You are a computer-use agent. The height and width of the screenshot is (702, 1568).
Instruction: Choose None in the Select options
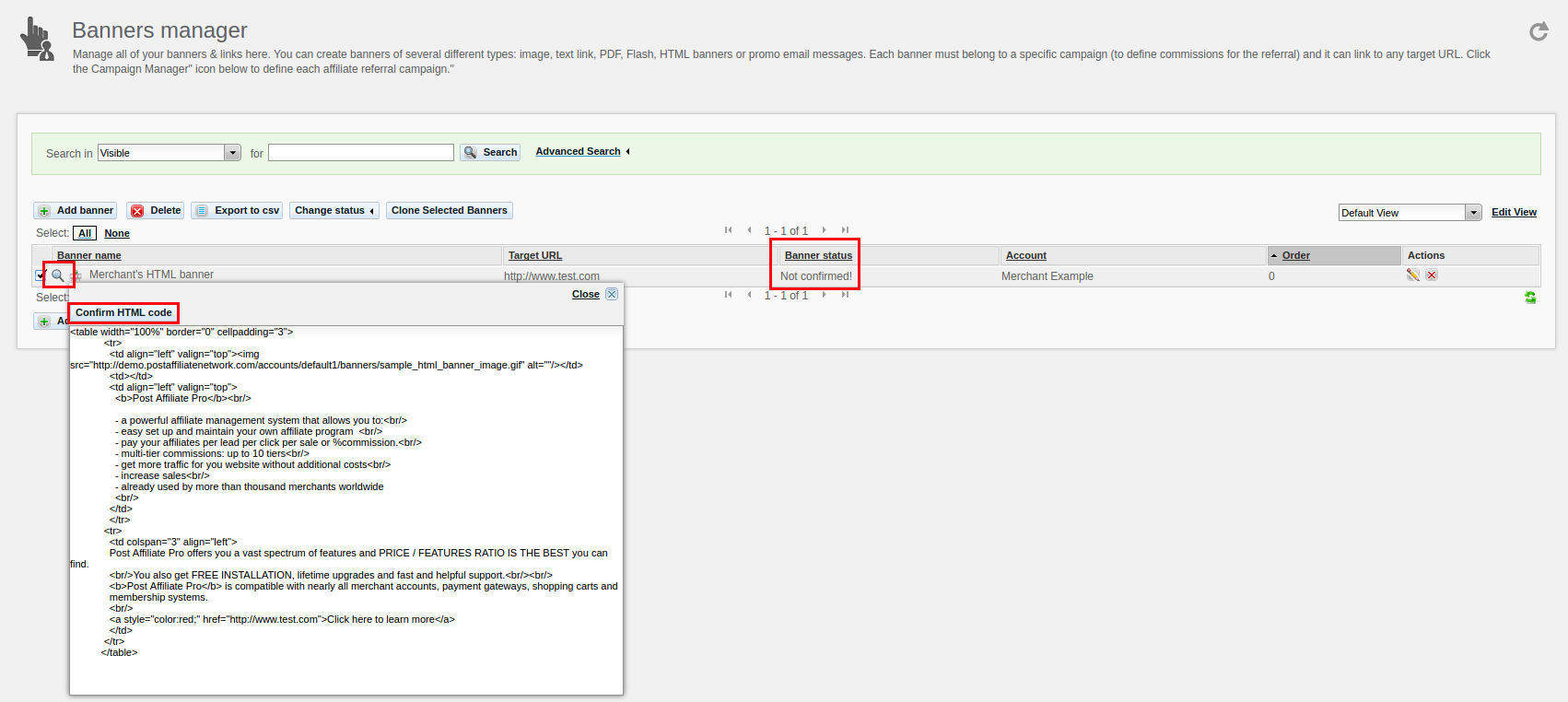pyautogui.click(x=117, y=234)
